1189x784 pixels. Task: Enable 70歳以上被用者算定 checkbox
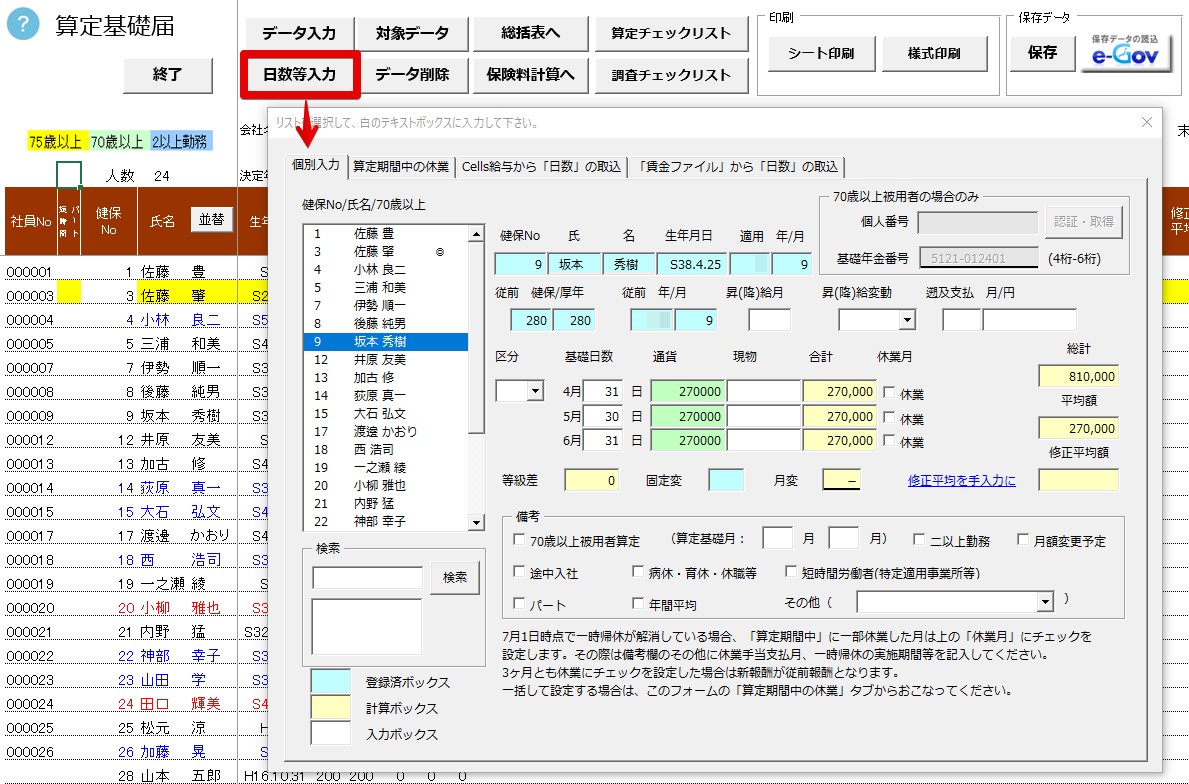coord(519,540)
